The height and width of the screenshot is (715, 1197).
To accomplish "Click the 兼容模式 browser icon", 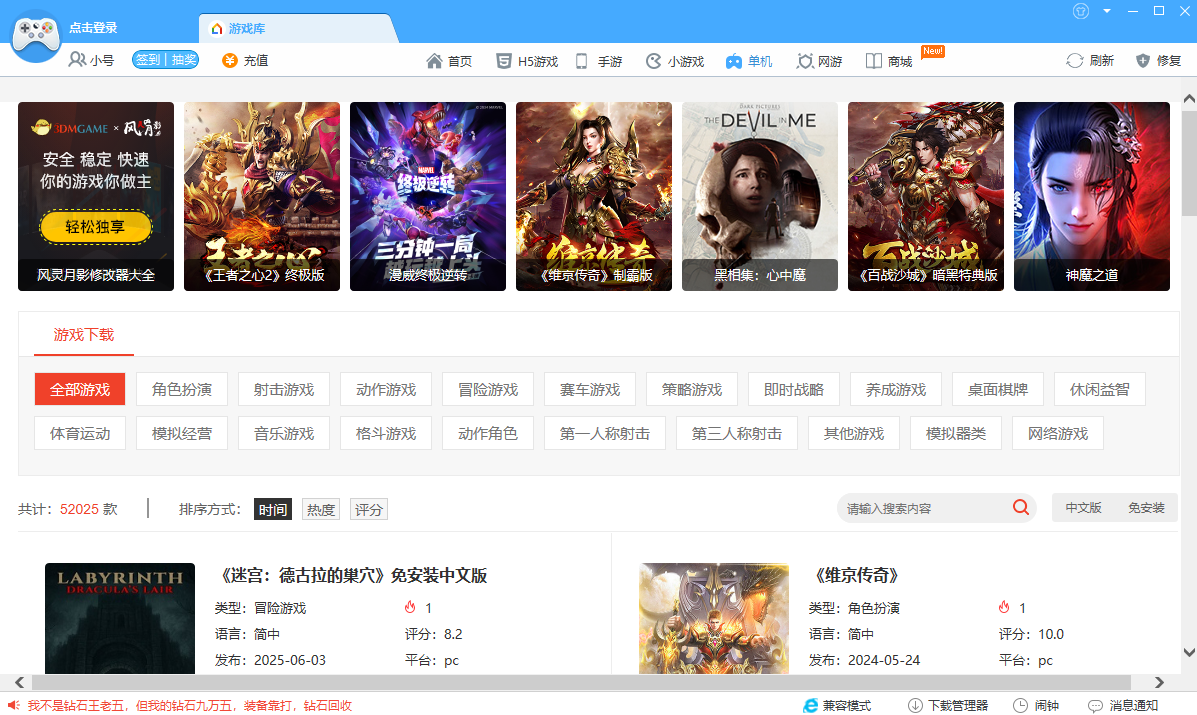I will [810, 706].
